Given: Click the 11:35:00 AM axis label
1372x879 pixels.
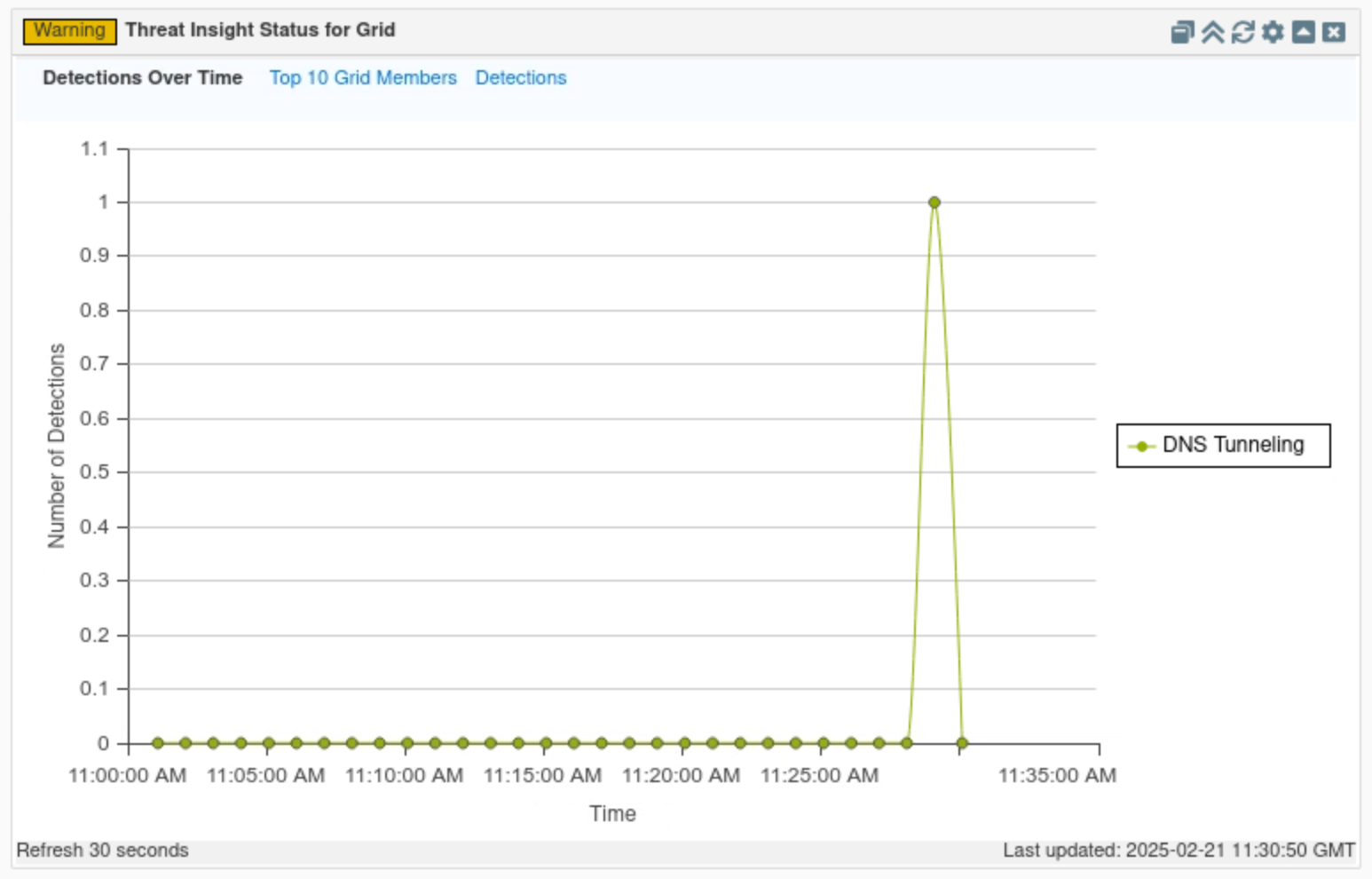Looking at the screenshot, I should 1056,776.
